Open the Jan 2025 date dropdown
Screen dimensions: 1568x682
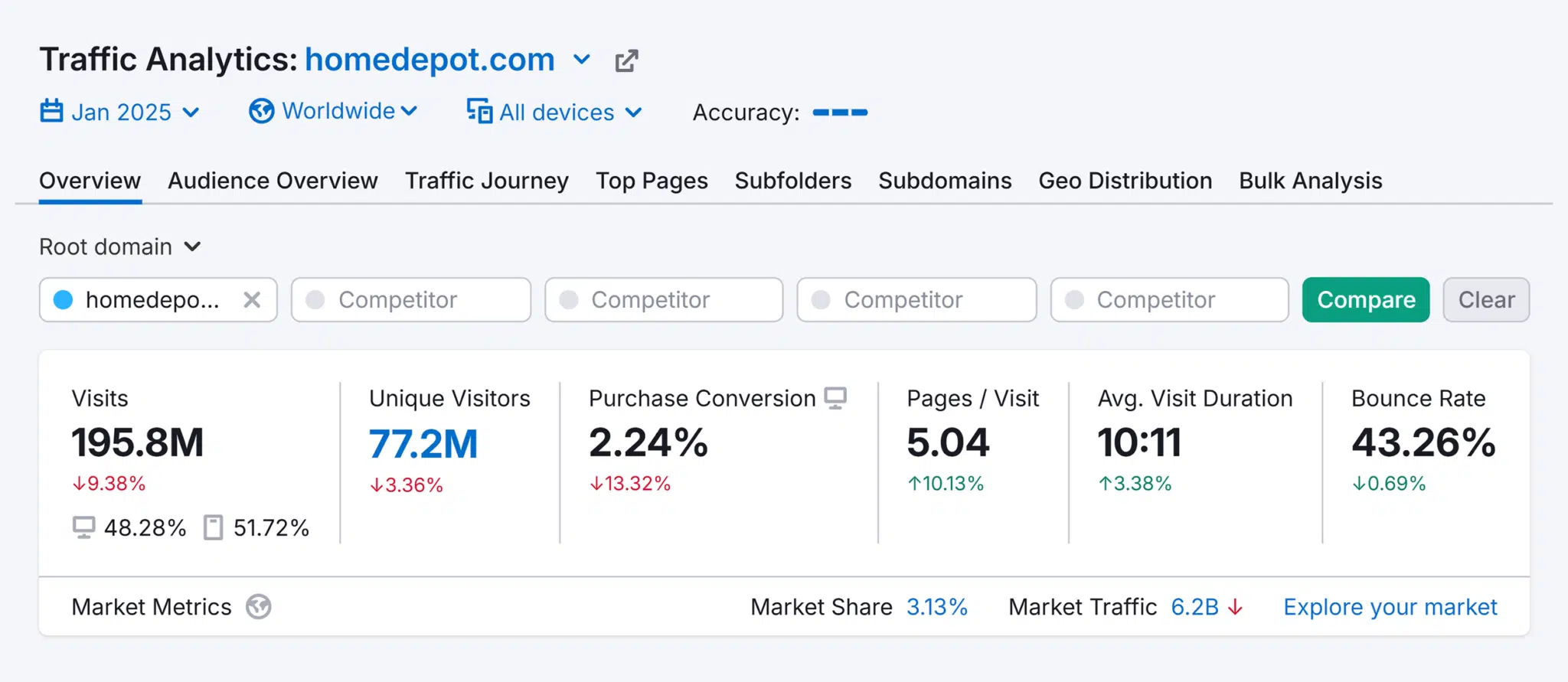coord(120,112)
